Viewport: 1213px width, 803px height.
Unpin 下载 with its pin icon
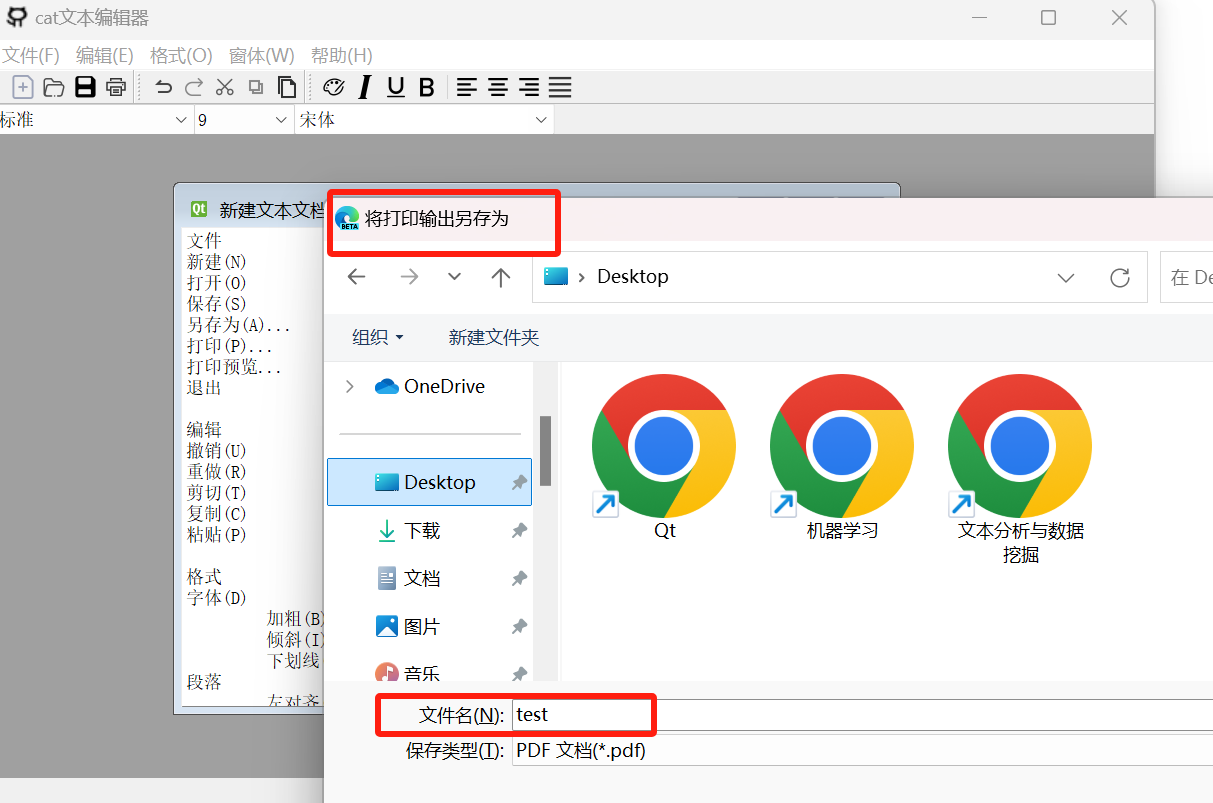(519, 530)
